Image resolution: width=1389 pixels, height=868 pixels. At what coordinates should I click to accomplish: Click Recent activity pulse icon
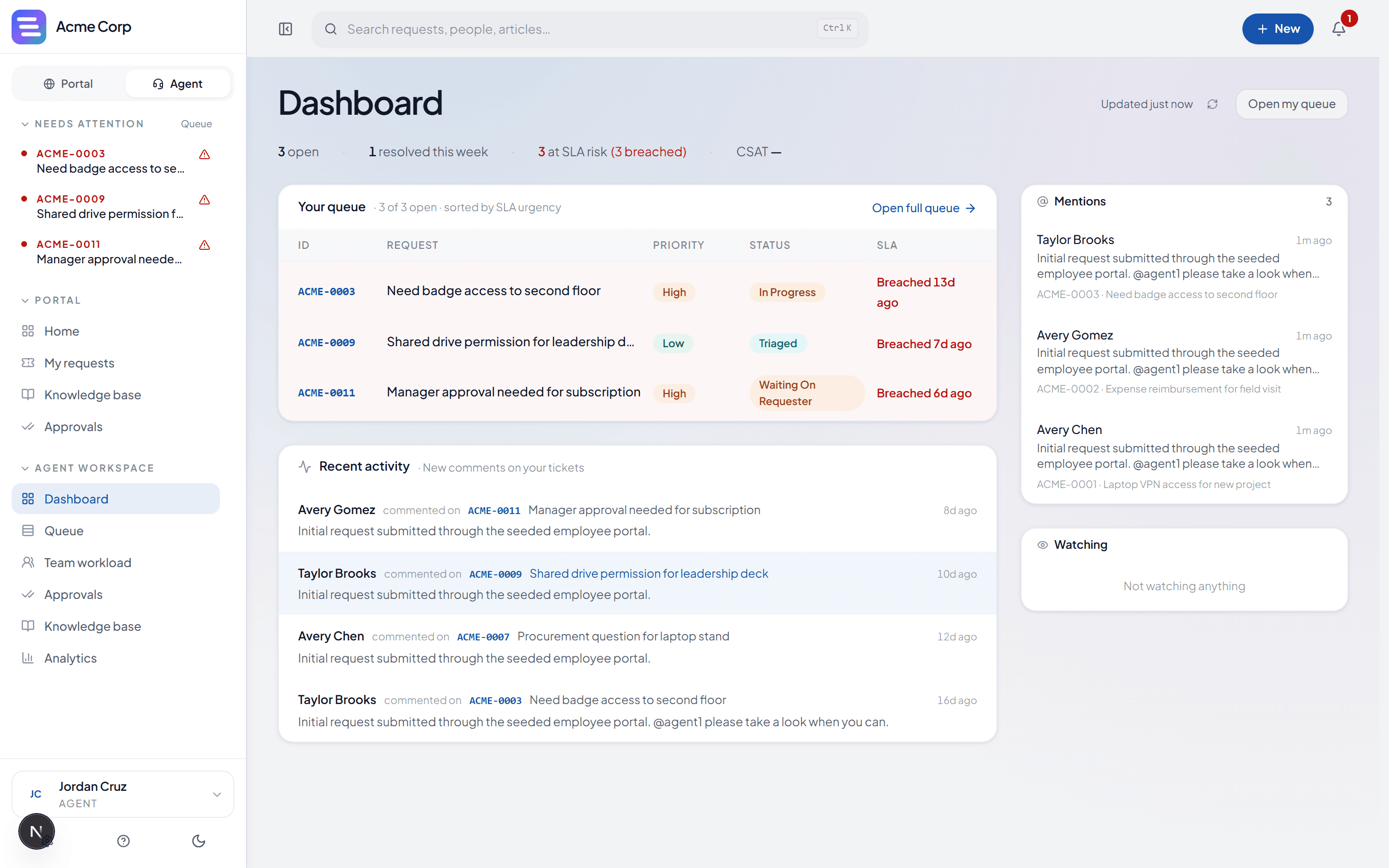pos(305,467)
